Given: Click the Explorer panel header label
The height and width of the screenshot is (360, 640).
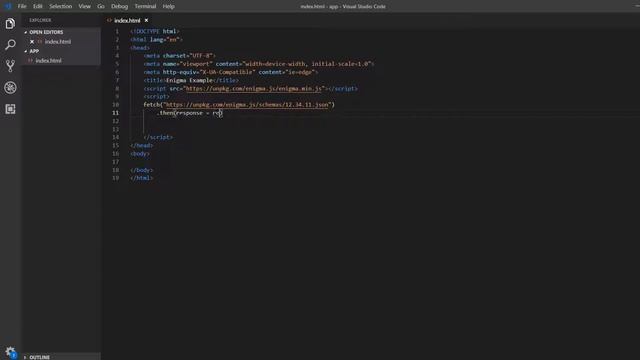Looking at the screenshot, I should 40,20.
